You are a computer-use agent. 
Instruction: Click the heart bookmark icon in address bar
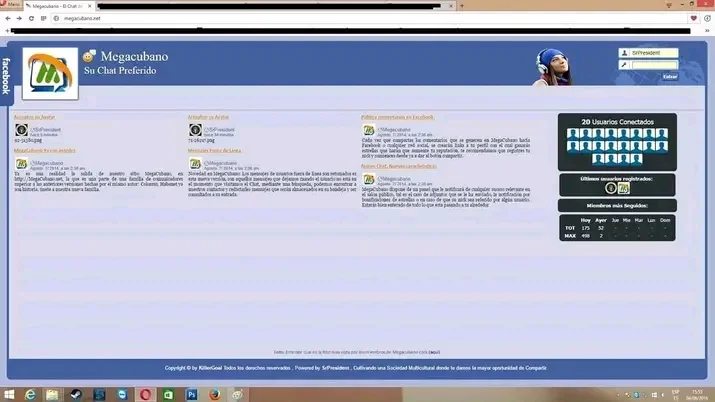pyautogui.click(x=694, y=18)
